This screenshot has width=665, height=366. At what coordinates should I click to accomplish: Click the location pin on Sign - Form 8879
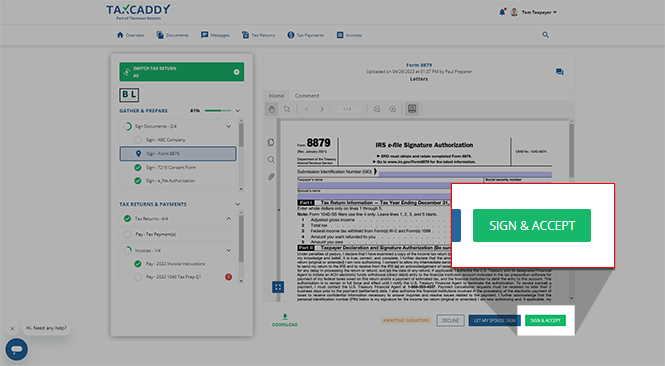138,154
